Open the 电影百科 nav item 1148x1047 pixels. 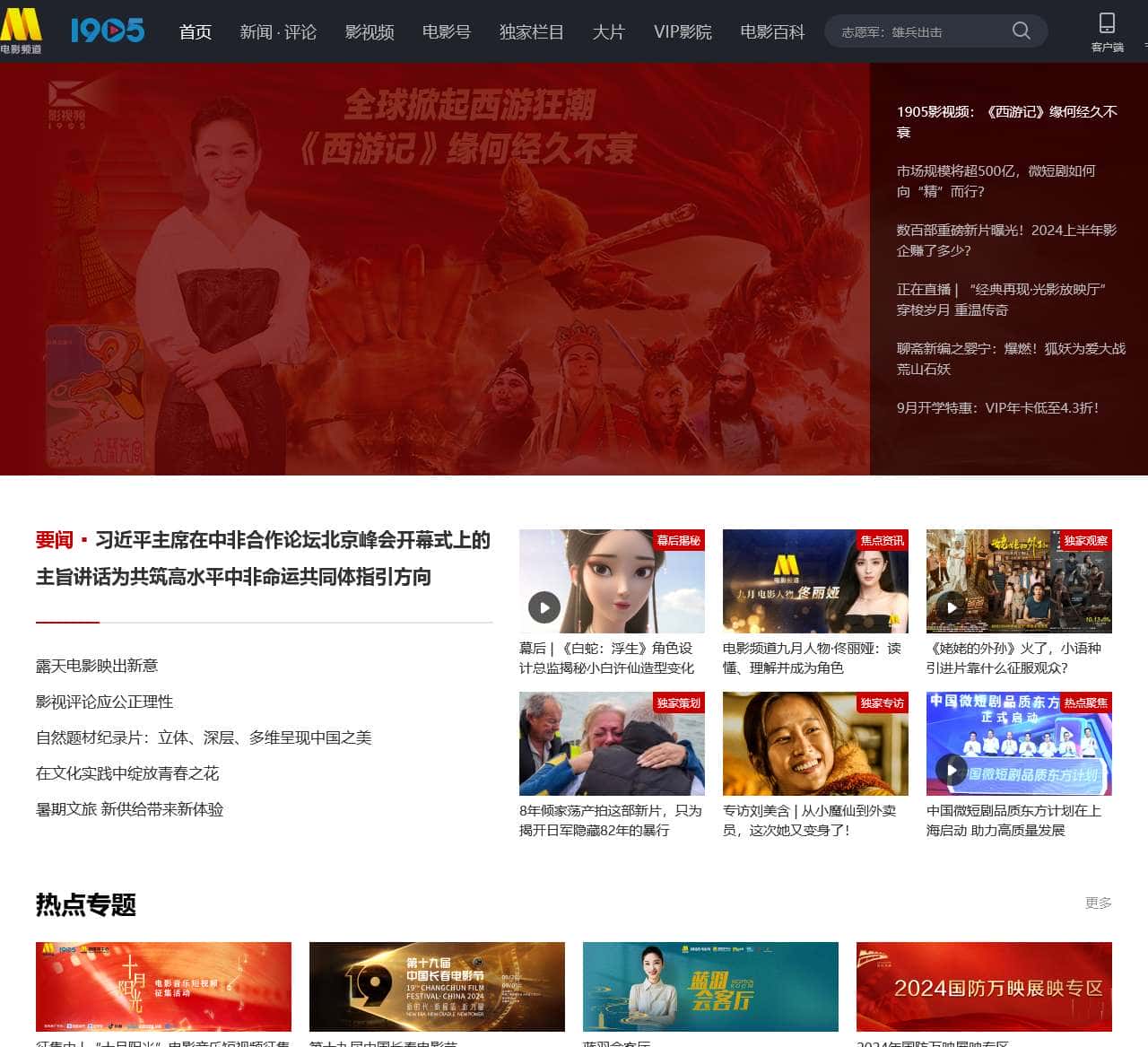772,32
